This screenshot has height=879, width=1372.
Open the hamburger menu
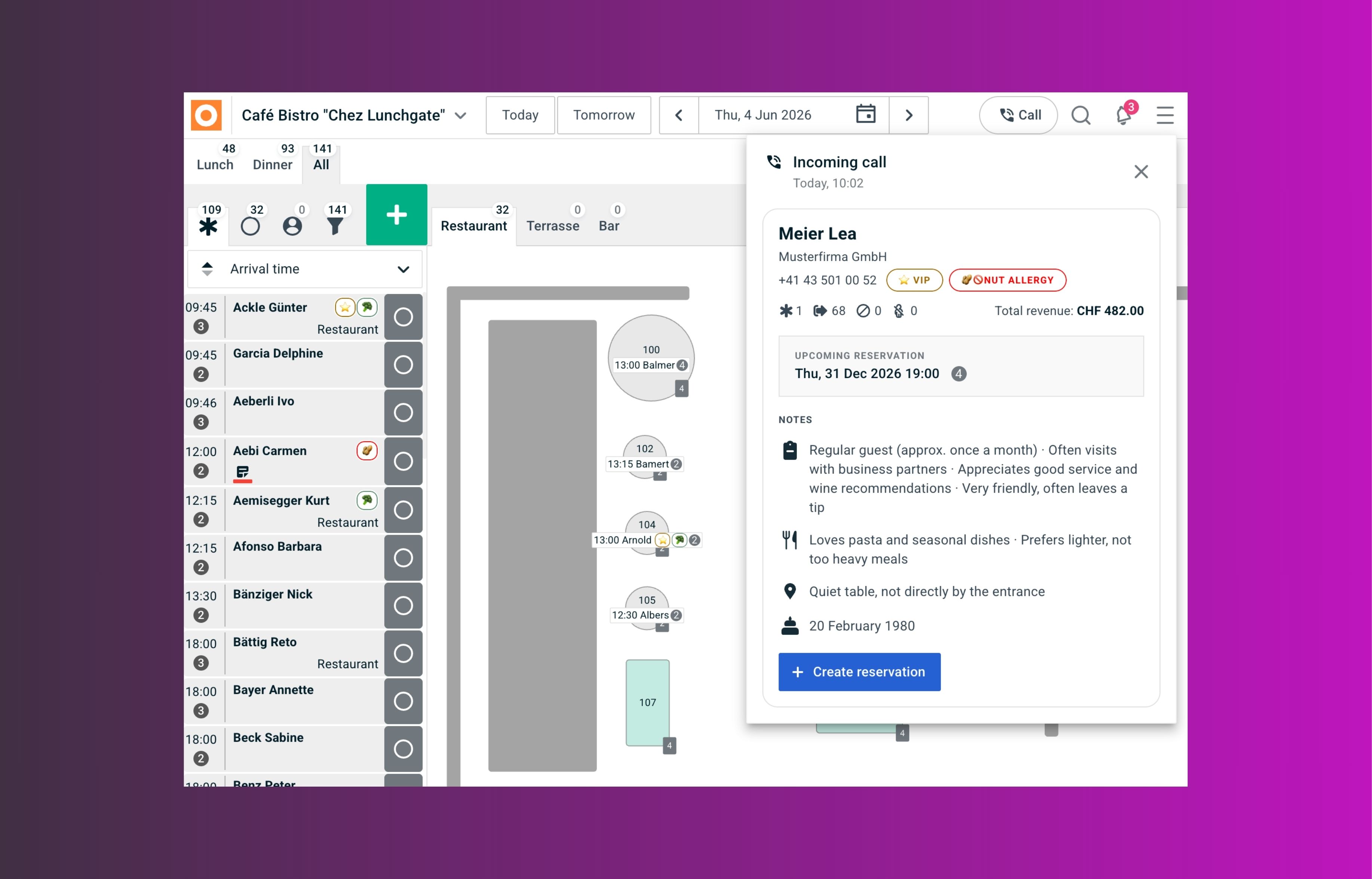(x=1164, y=115)
